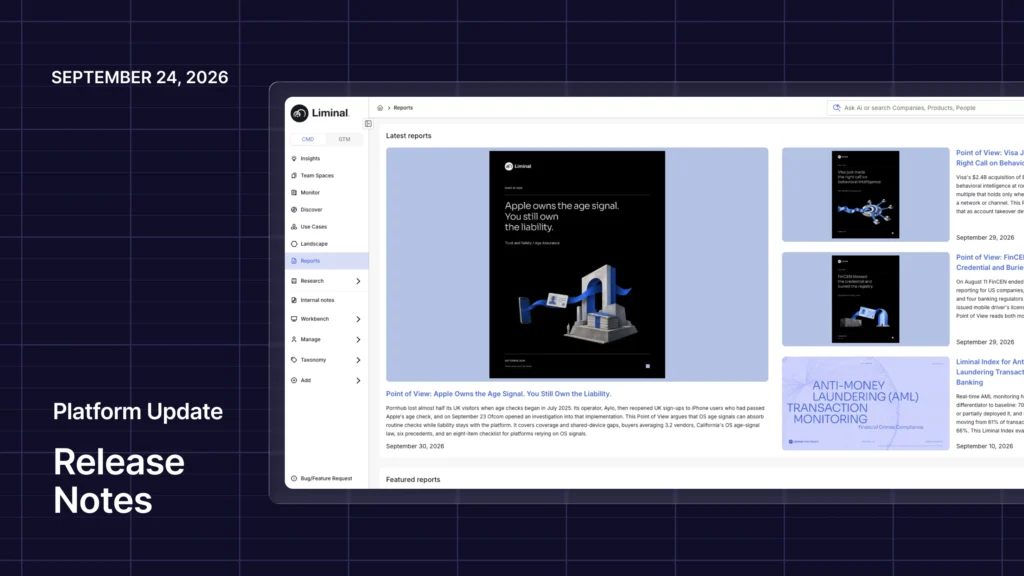Click the Internal notes icon
Image resolution: width=1024 pixels, height=576 pixels.
[x=294, y=300]
